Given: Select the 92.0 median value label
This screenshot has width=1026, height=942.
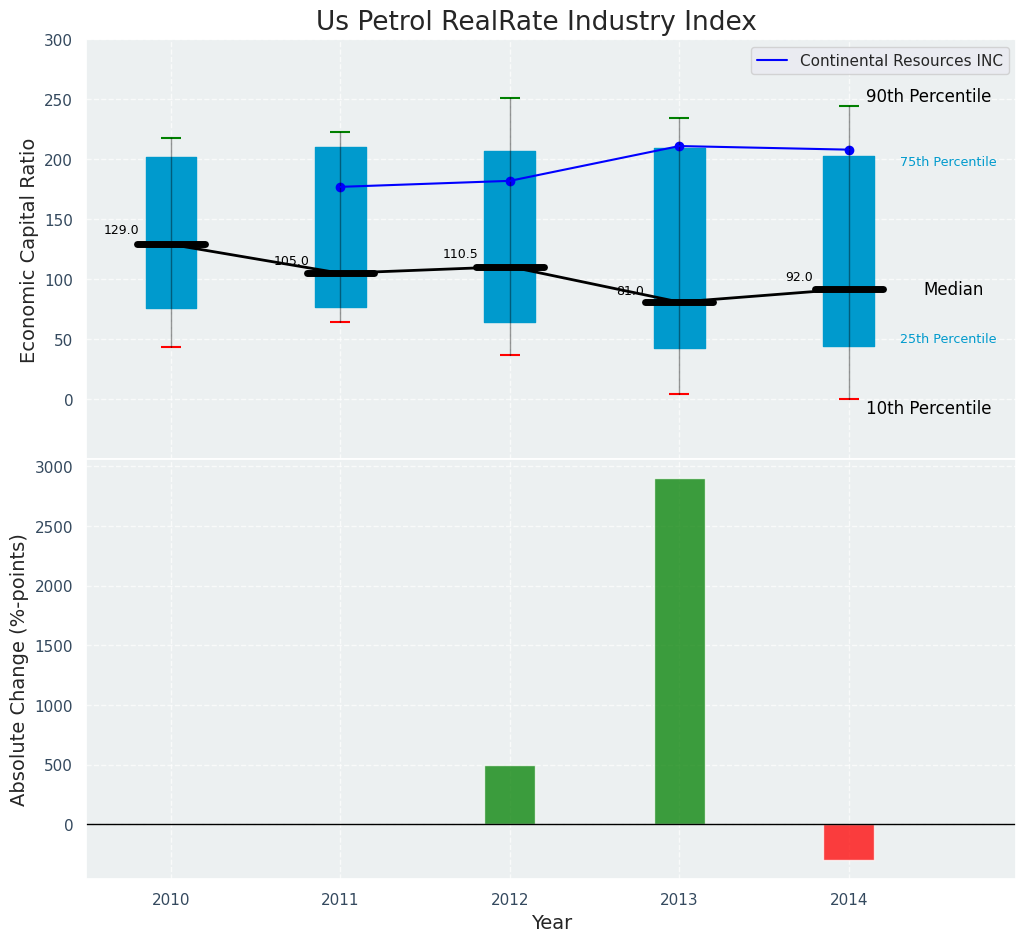Looking at the screenshot, I should click(799, 277).
